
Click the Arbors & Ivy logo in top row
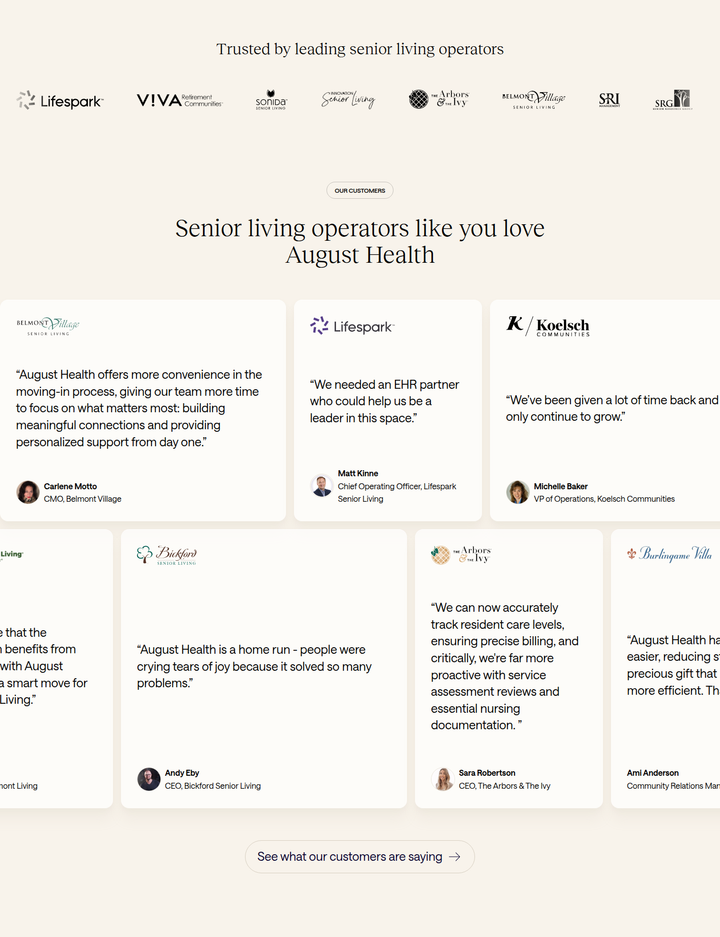pos(439,99)
